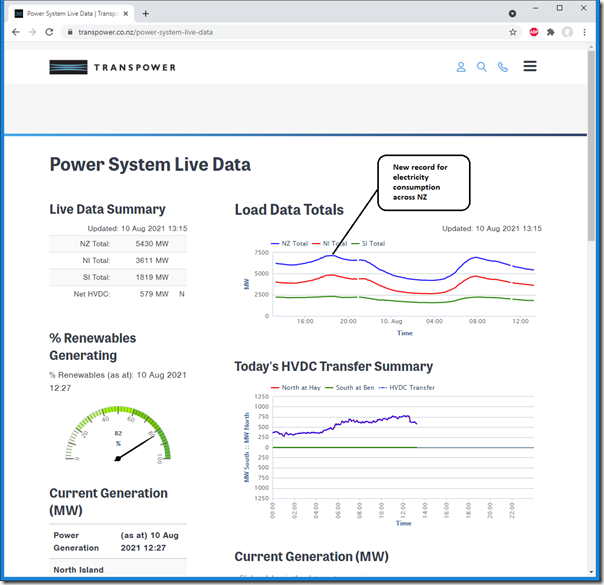This screenshot has height=585, width=604.
Task: Open the site search magnifier icon
Action: tap(482, 67)
